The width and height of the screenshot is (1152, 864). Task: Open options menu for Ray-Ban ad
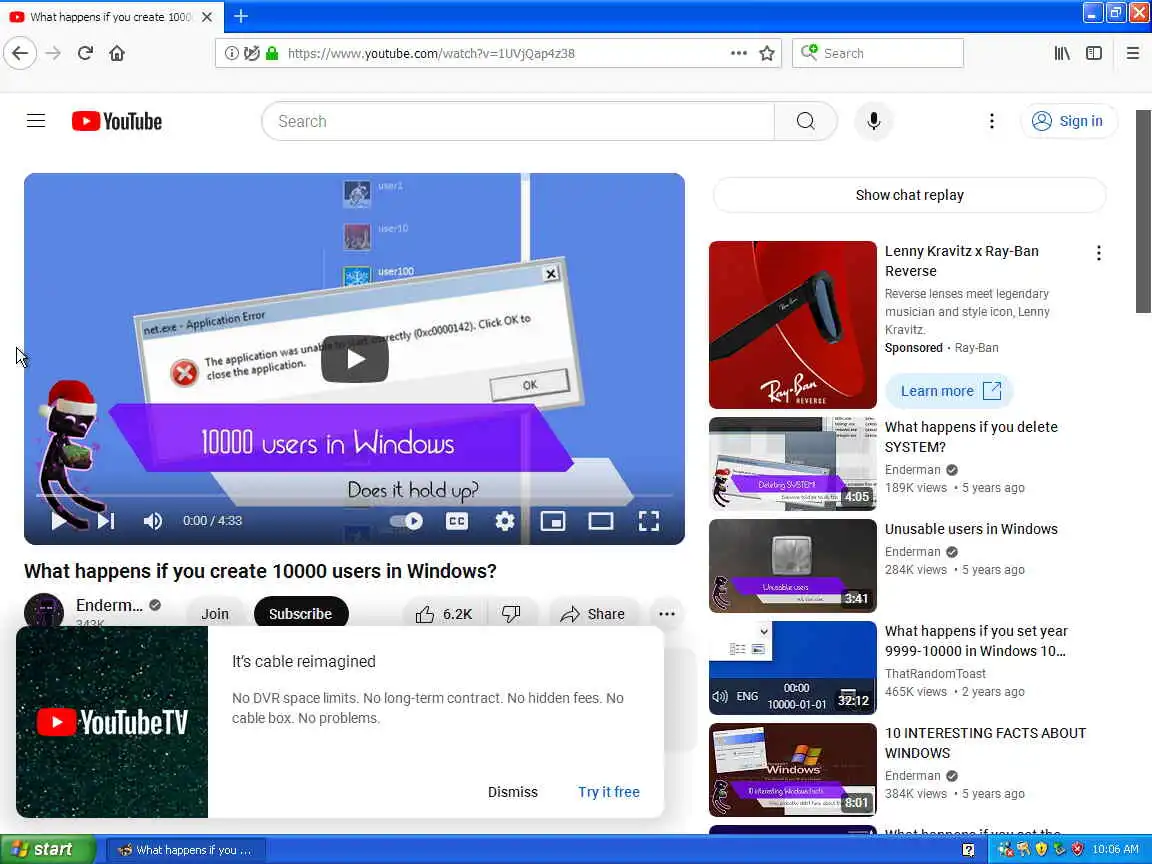[x=1098, y=253]
